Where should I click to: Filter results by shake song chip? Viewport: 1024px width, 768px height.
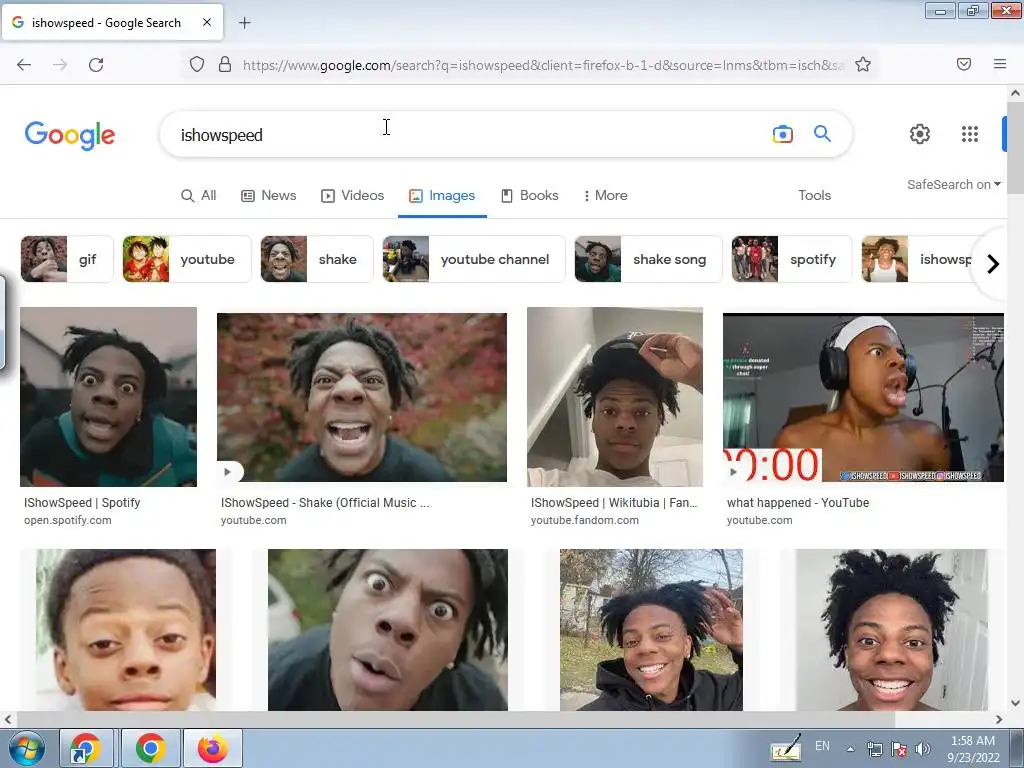(x=648, y=259)
